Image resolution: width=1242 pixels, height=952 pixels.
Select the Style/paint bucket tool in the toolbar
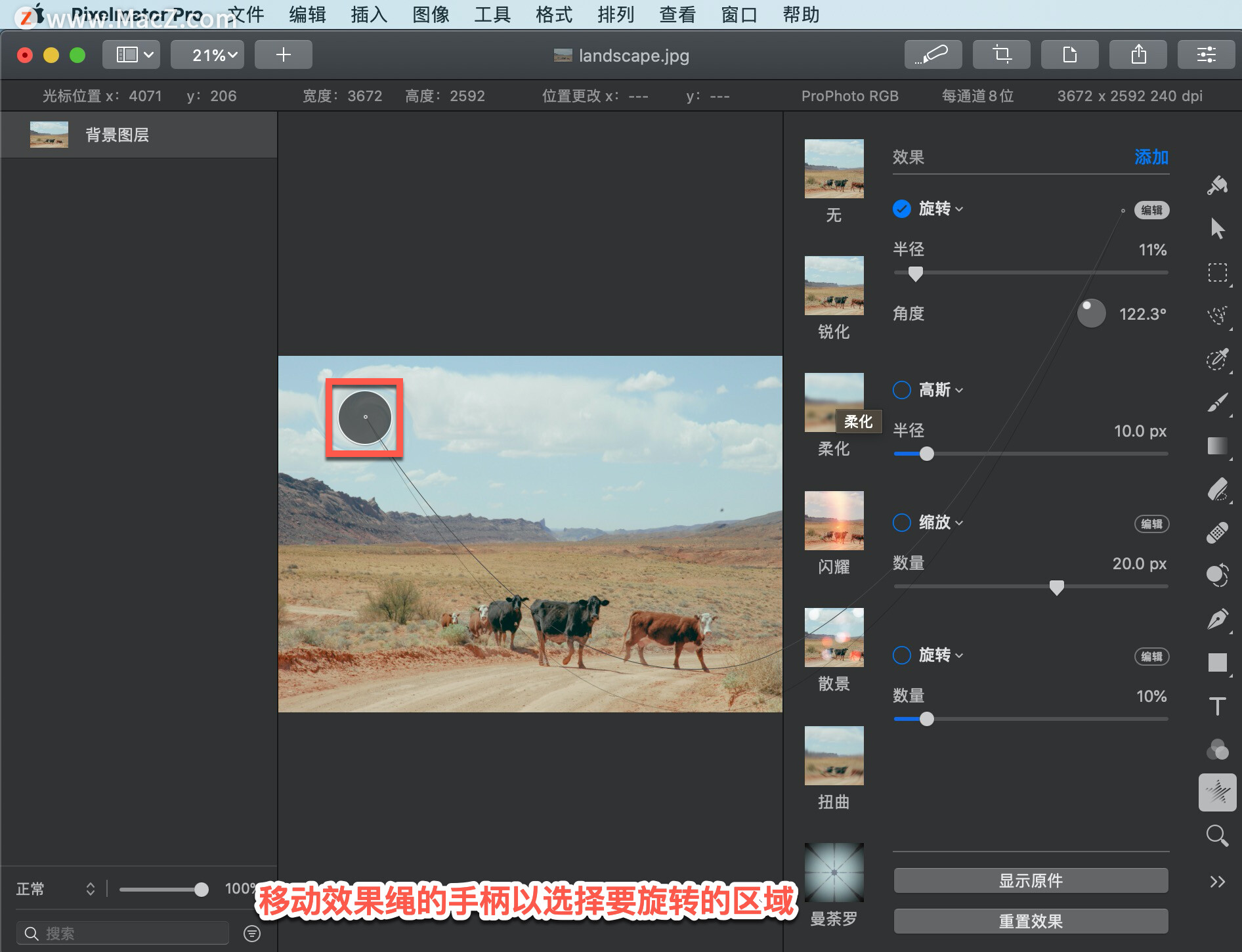pyautogui.click(x=1218, y=186)
